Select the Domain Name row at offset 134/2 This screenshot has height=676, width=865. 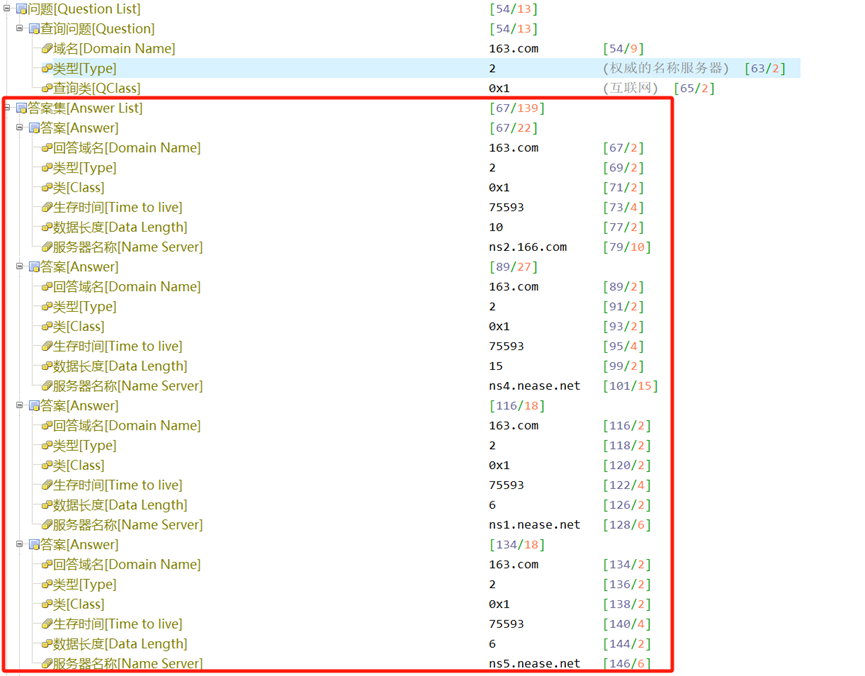(x=127, y=565)
